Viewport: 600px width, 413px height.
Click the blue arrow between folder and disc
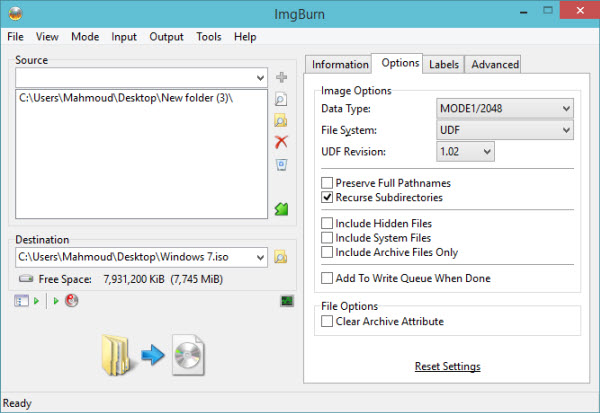(x=153, y=355)
